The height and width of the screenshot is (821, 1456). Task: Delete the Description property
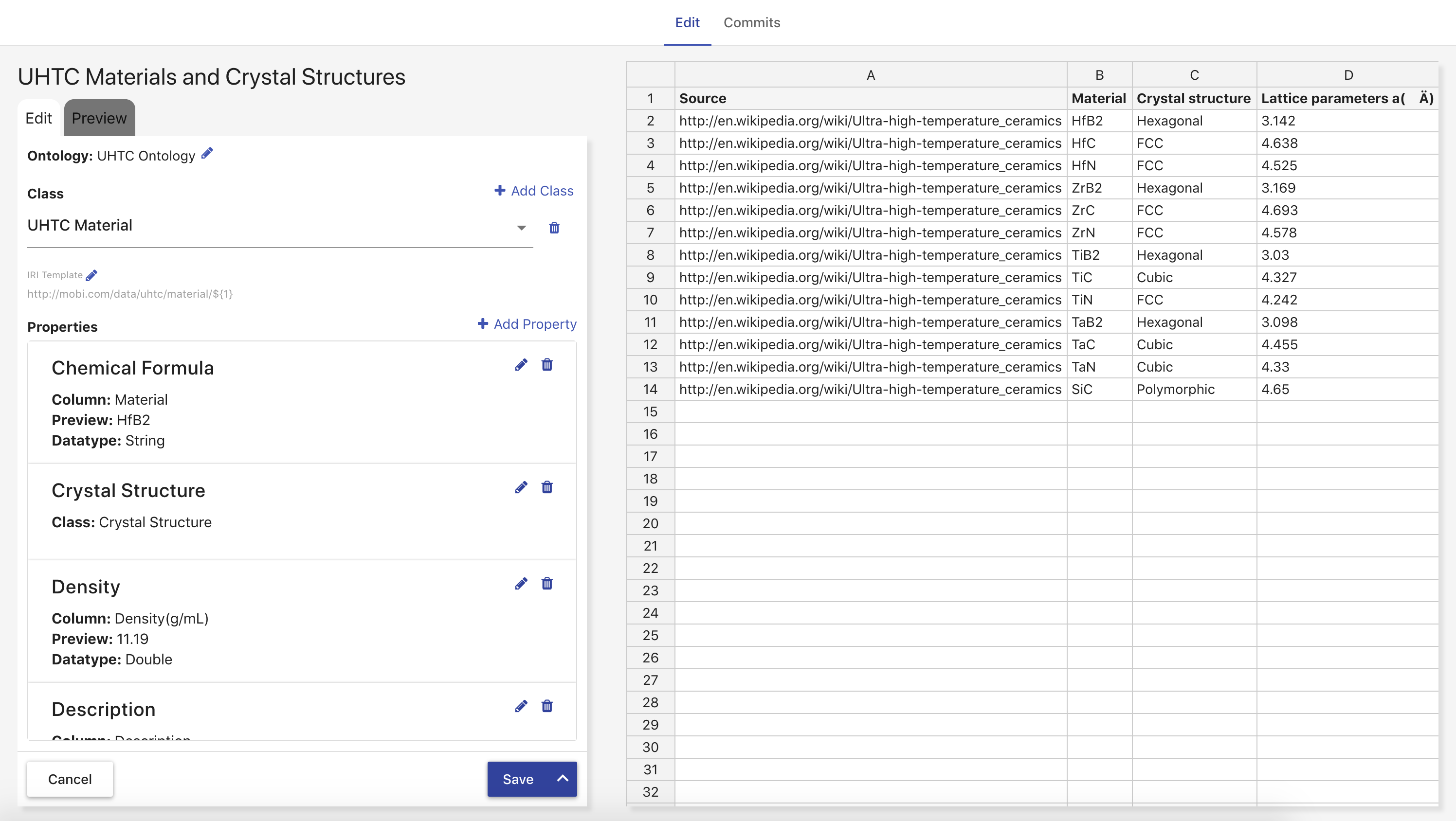click(546, 706)
